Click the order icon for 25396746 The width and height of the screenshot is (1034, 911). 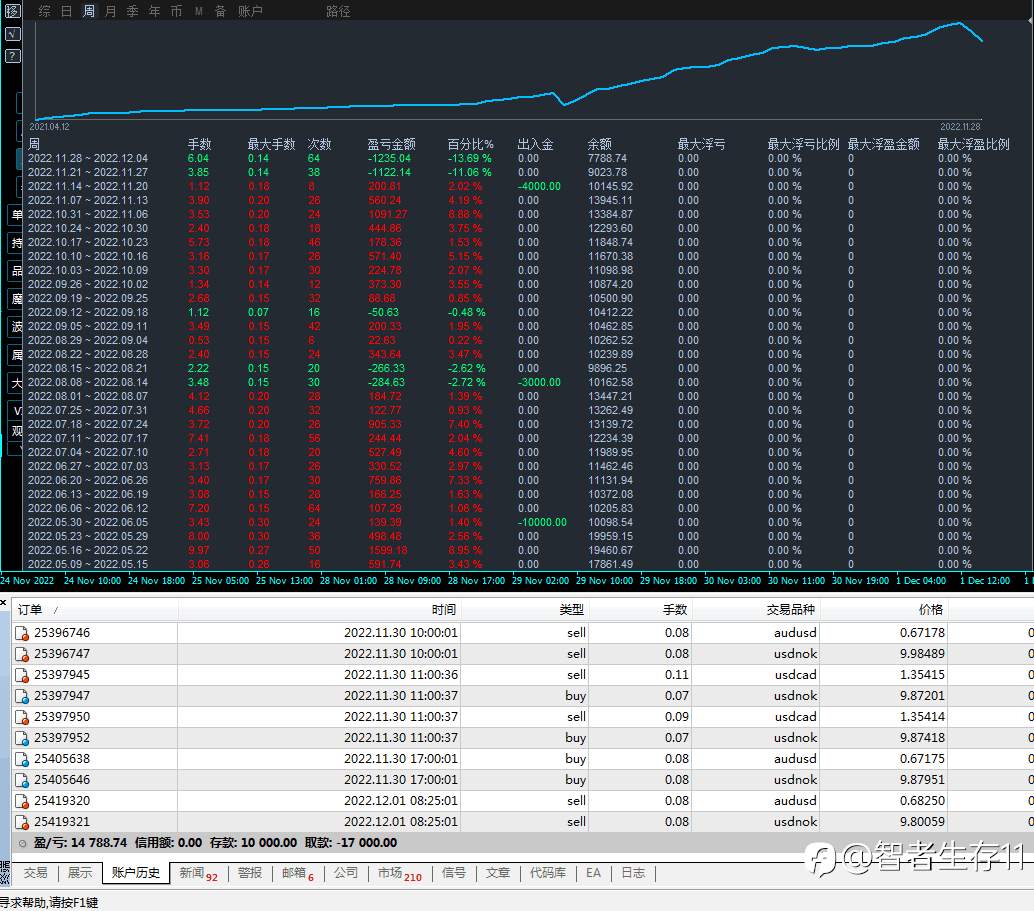tap(22, 633)
